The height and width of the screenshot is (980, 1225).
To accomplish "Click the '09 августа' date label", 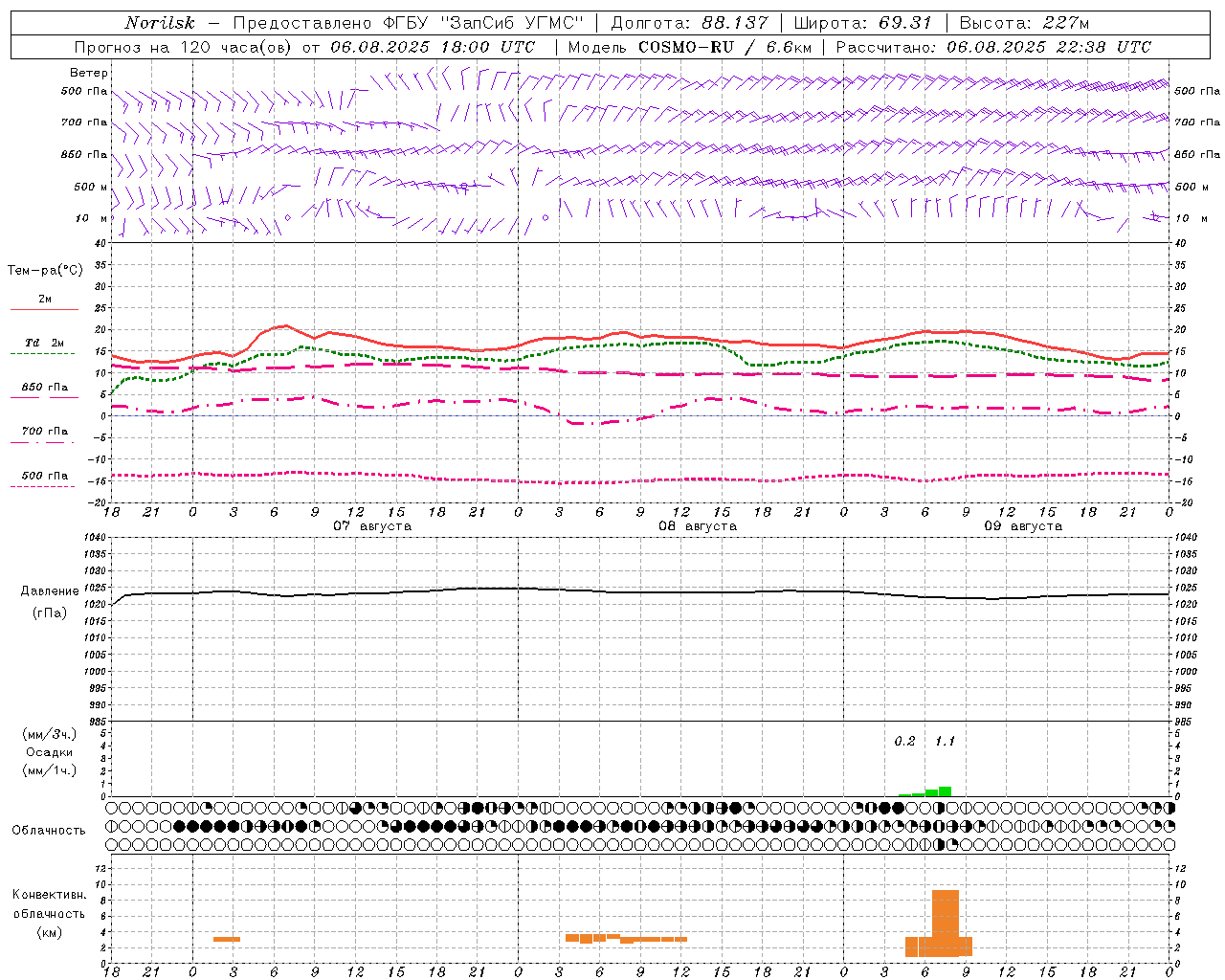I will tap(1023, 526).
